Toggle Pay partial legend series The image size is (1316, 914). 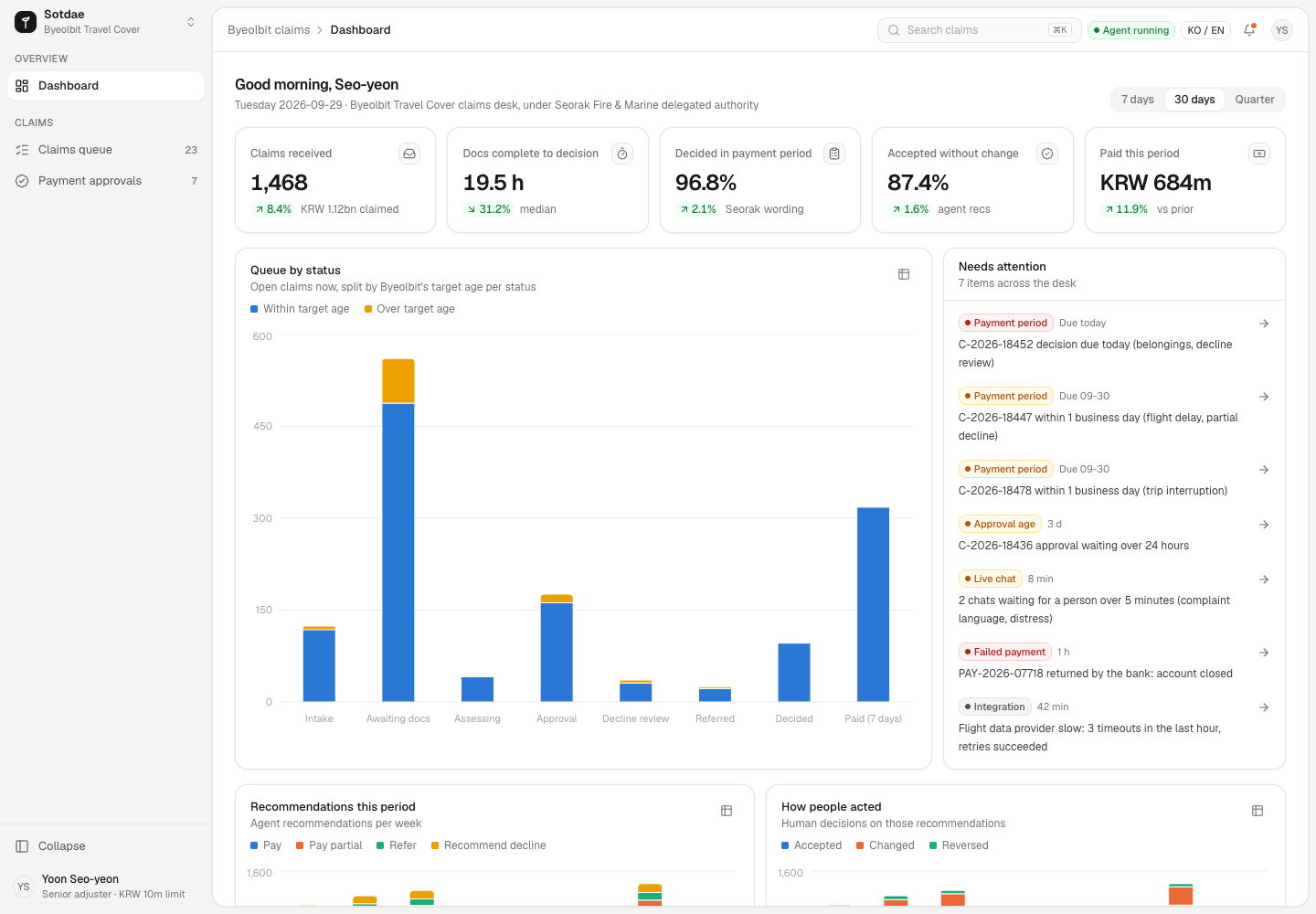click(x=329, y=845)
